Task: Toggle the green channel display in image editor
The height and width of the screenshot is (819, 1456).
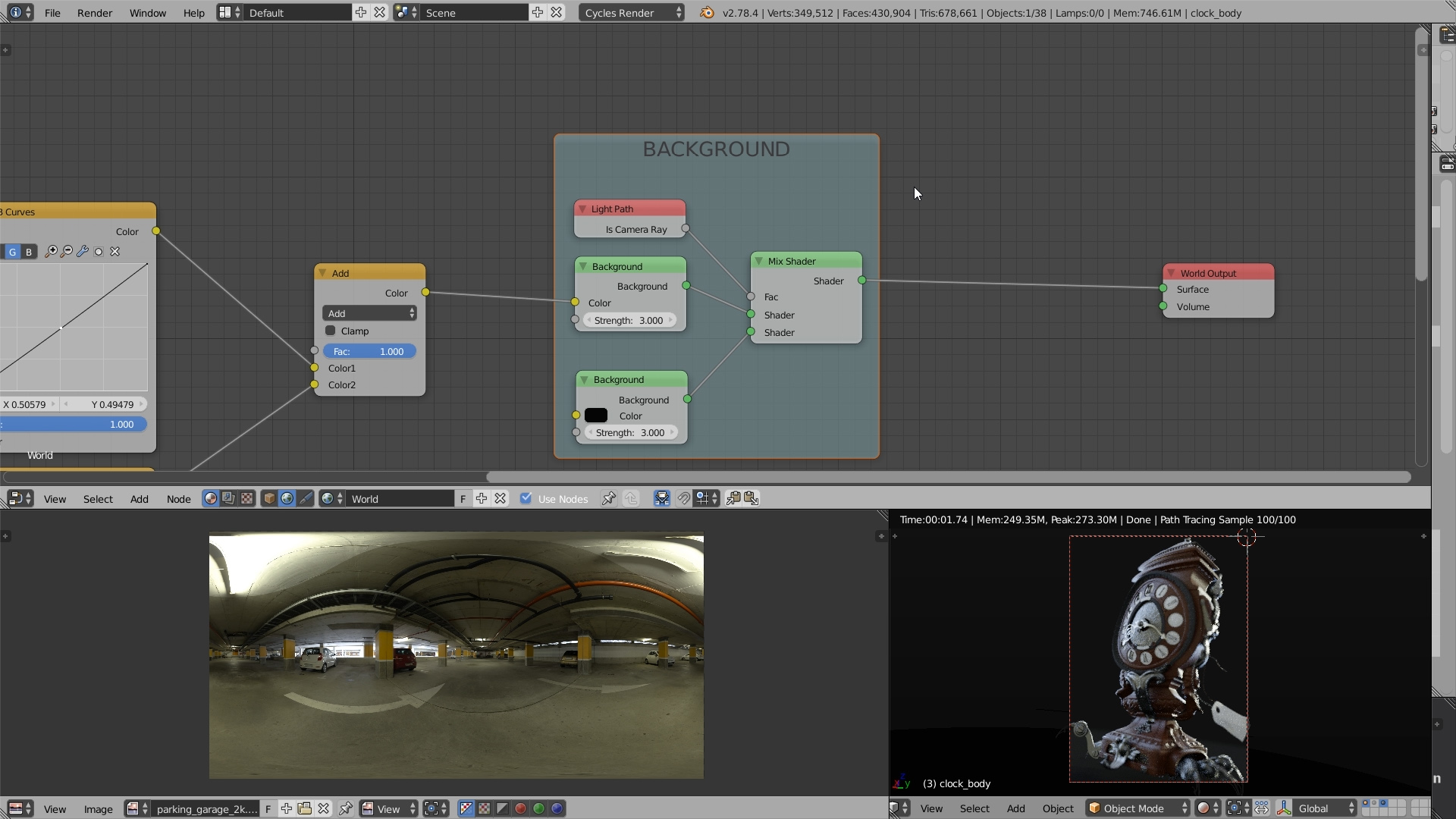Action: [538, 808]
